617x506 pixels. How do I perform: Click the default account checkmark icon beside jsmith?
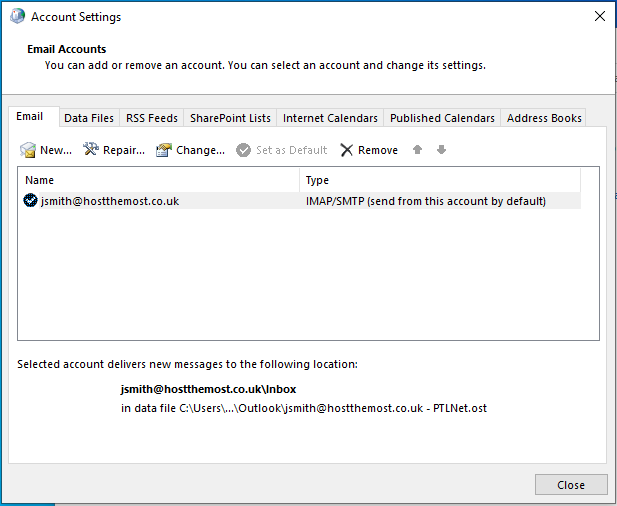(x=31, y=201)
